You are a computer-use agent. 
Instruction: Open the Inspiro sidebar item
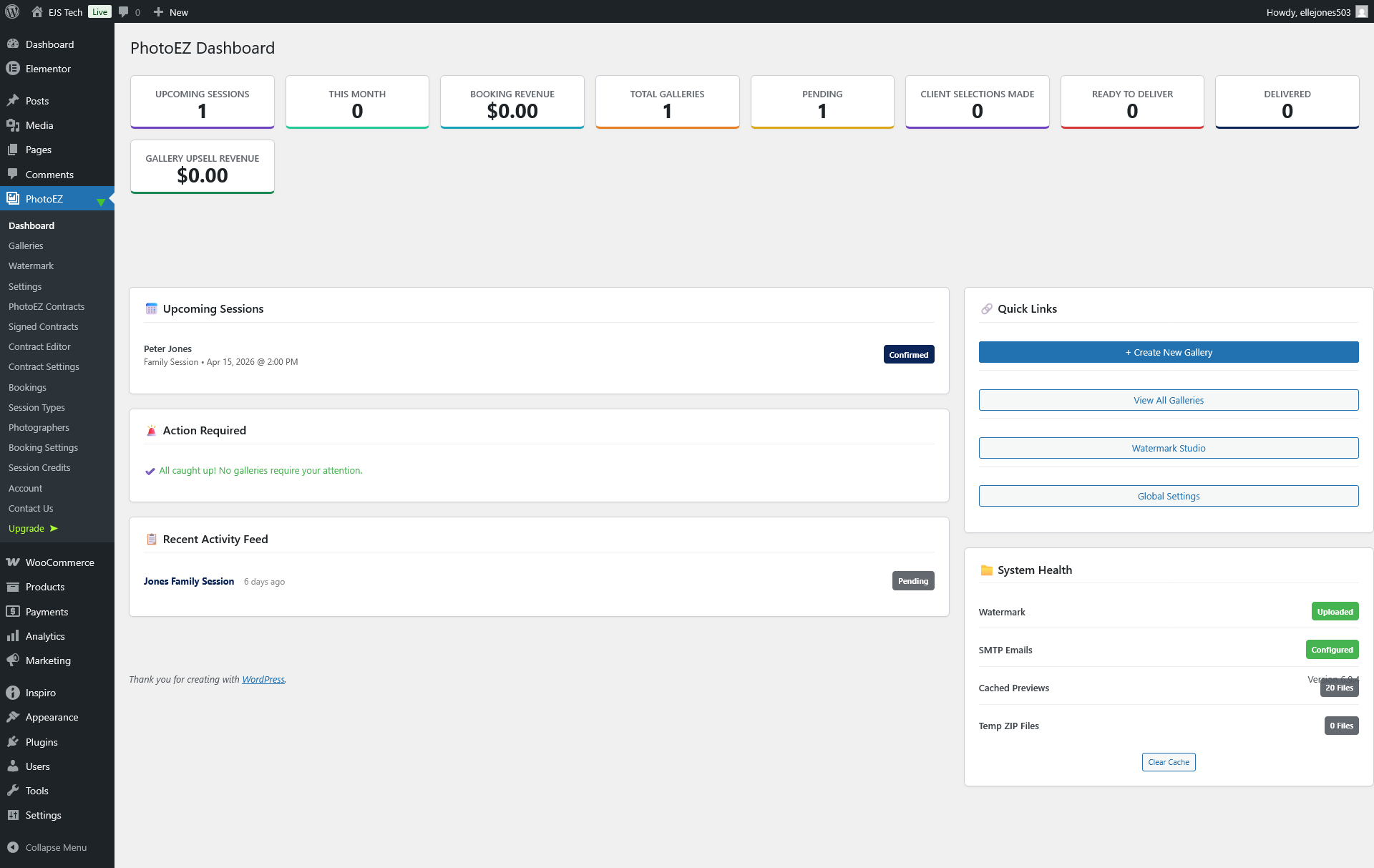pyautogui.click(x=40, y=693)
